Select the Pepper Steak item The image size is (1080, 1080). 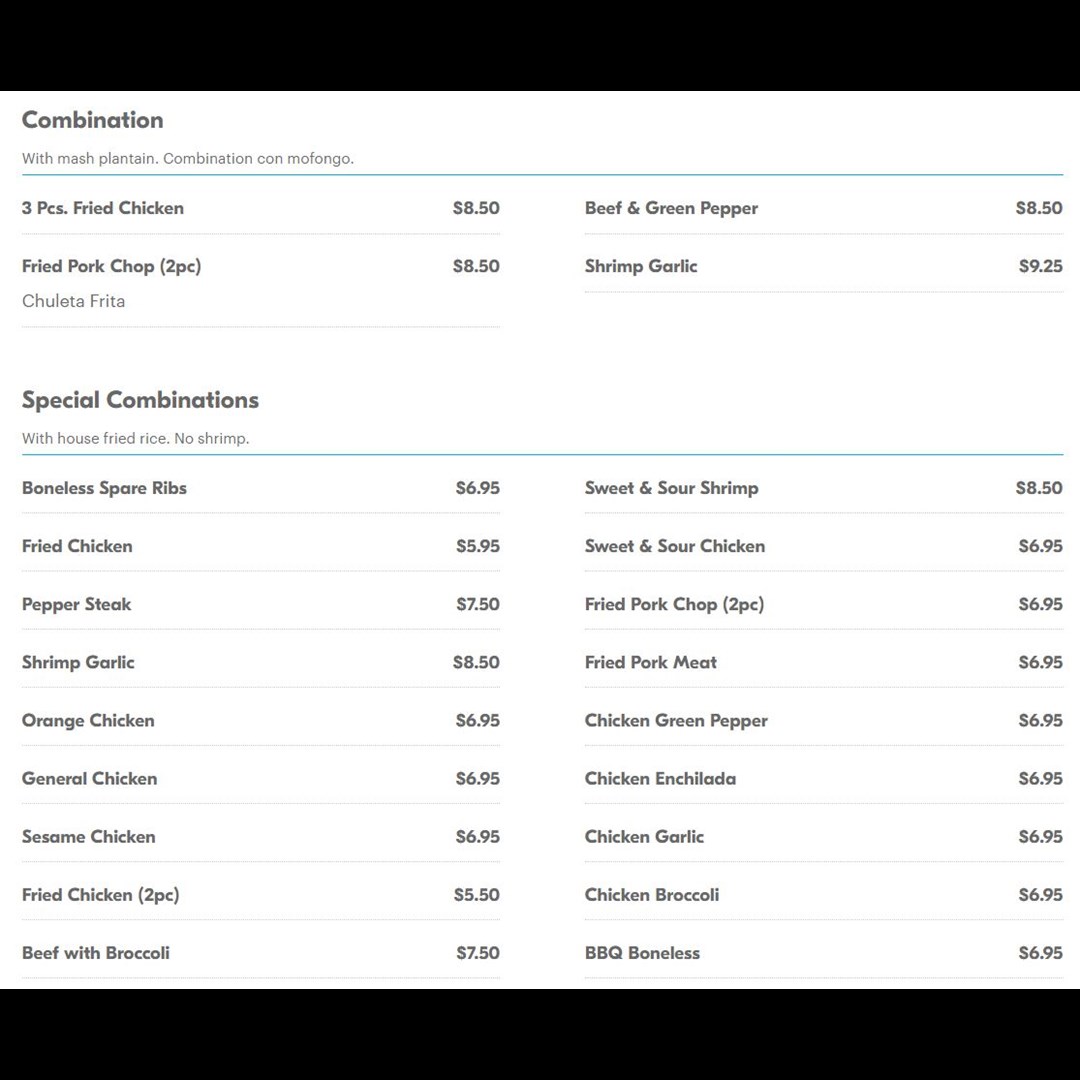[x=260, y=604]
